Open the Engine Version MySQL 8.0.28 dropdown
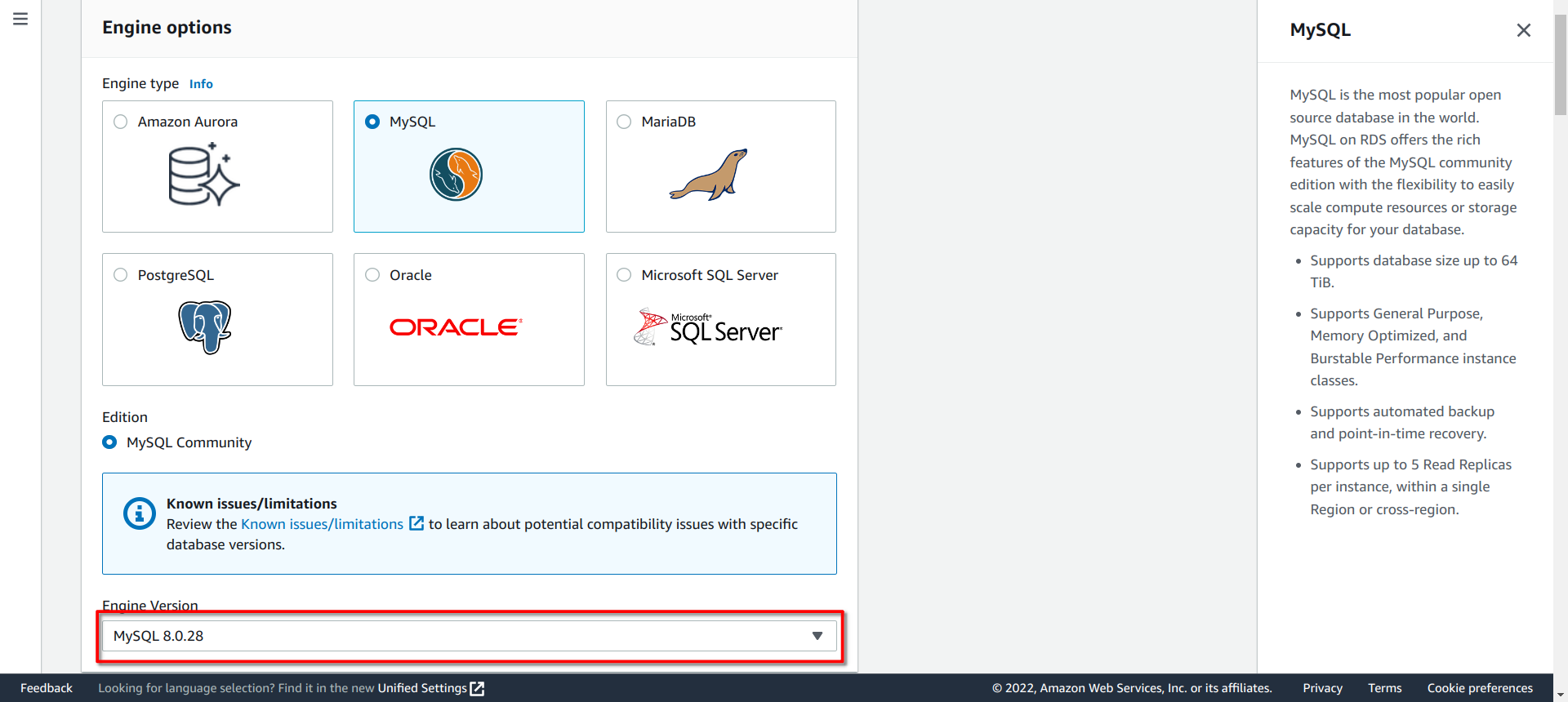Viewport: 1568px width, 702px height. [x=470, y=636]
